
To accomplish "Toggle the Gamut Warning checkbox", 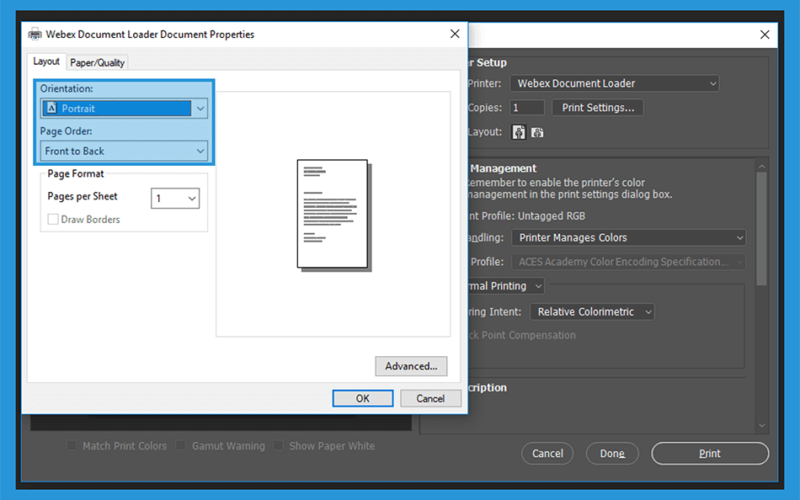I will [x=181, y=445].
